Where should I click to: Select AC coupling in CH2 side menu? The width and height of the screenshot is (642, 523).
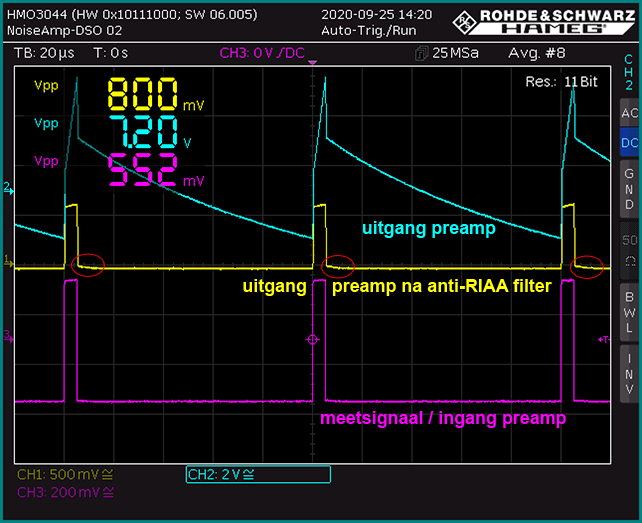click(x=629, y=113)
